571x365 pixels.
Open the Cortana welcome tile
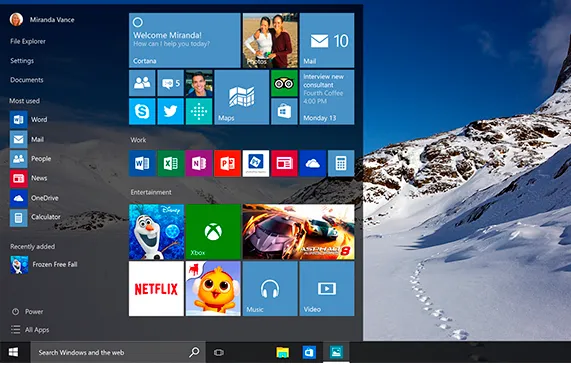[x=185, y=40]
